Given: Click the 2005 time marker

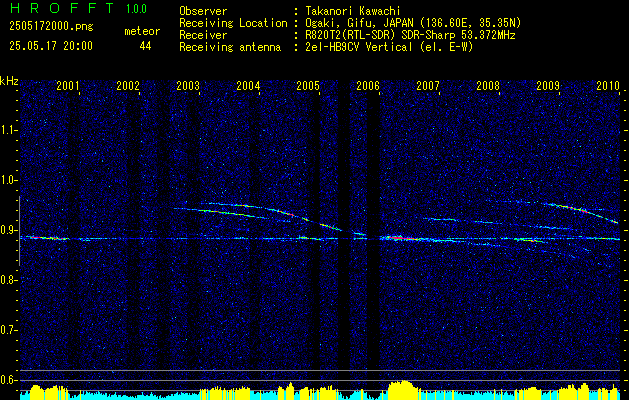Looking at the screenshot, I should [x=308, y=85].
